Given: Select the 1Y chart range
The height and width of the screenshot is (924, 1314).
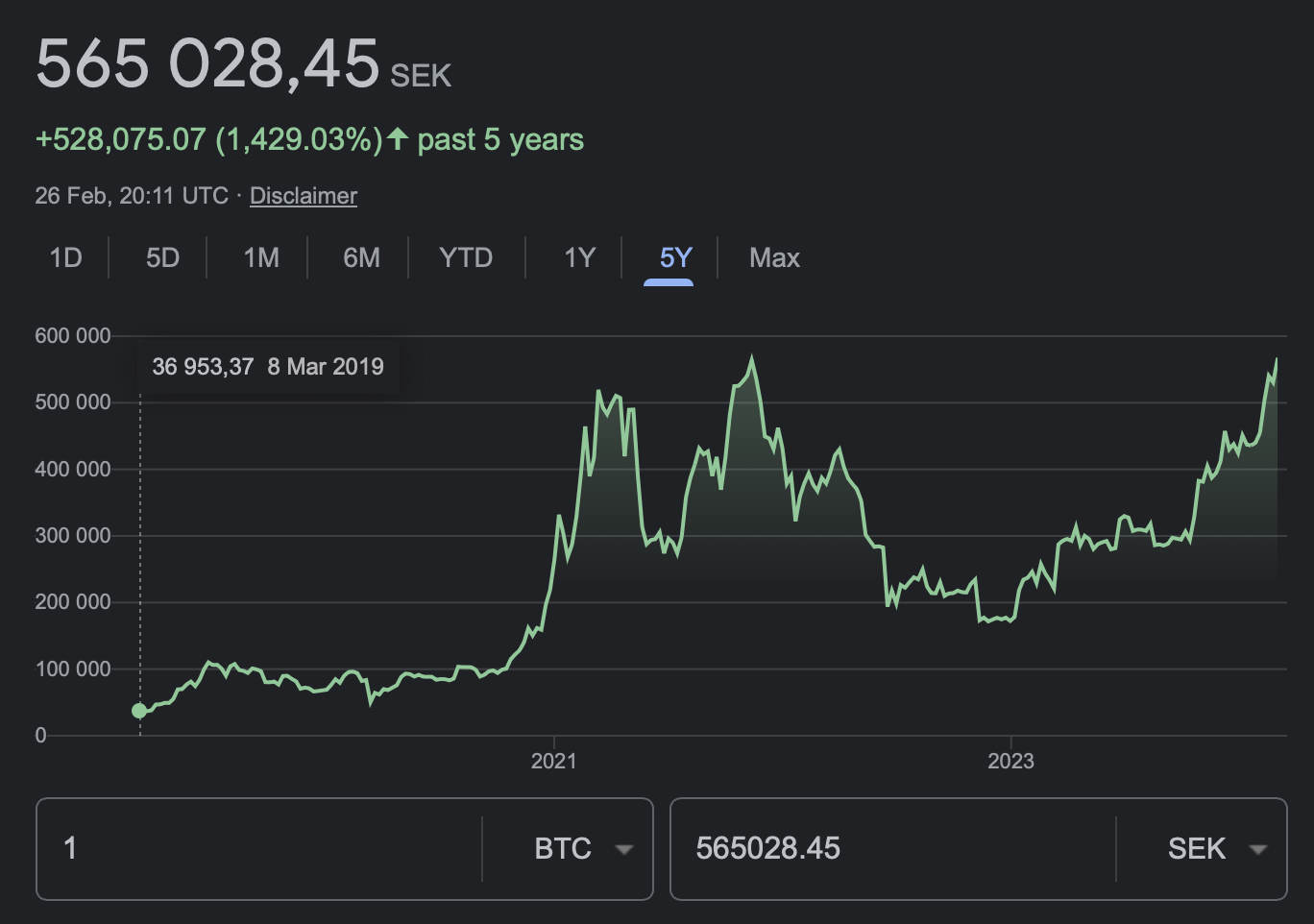Looking at the screenshot, I should coord(580,257).
